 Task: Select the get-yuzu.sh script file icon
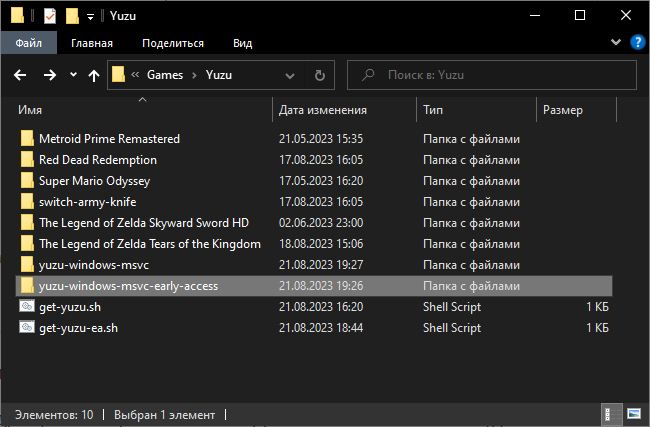coord(27,306)
